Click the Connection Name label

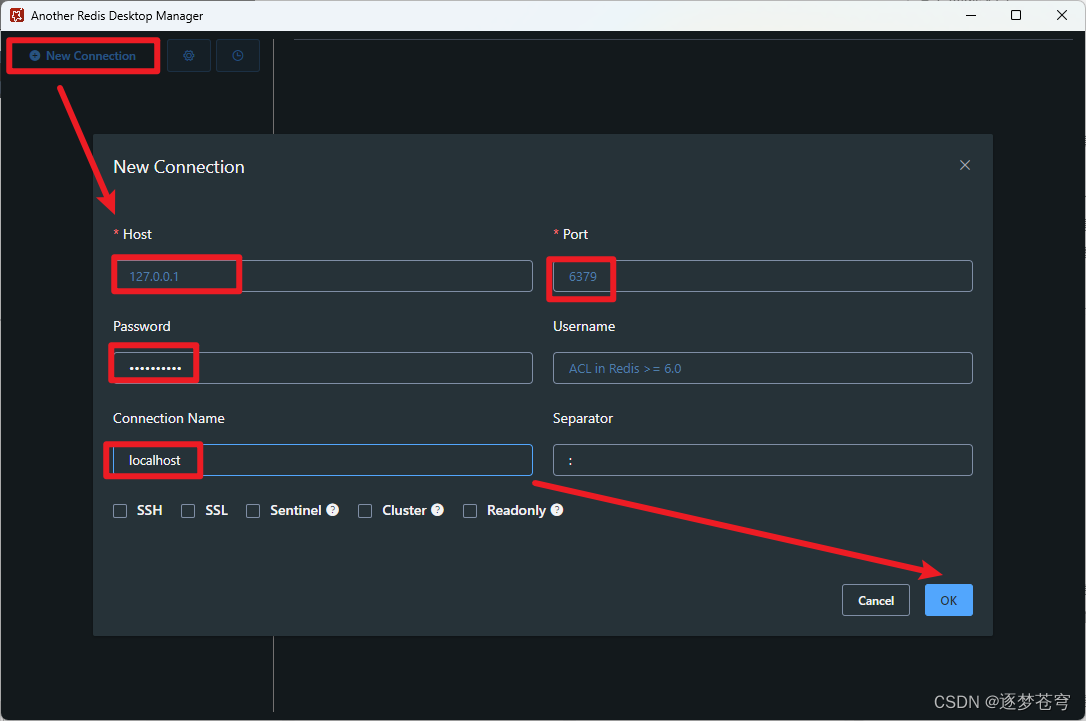pyautogui.click(x=168, y=418)
